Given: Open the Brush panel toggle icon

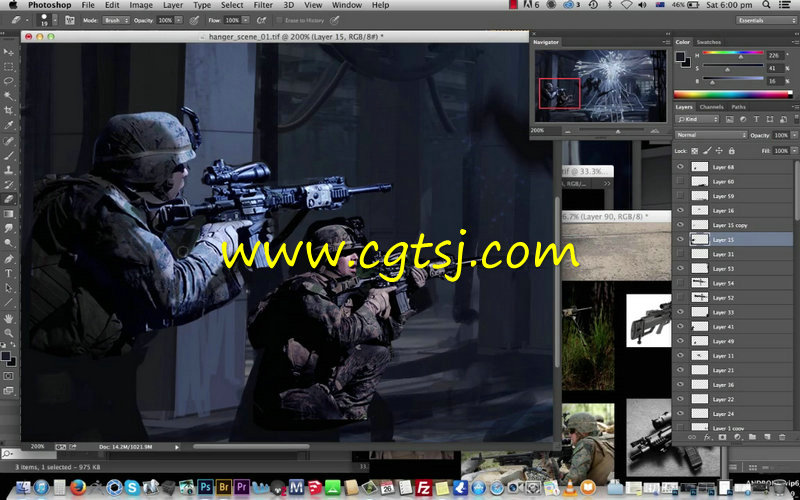Looking at the screenshot, I should click(70, 20).
